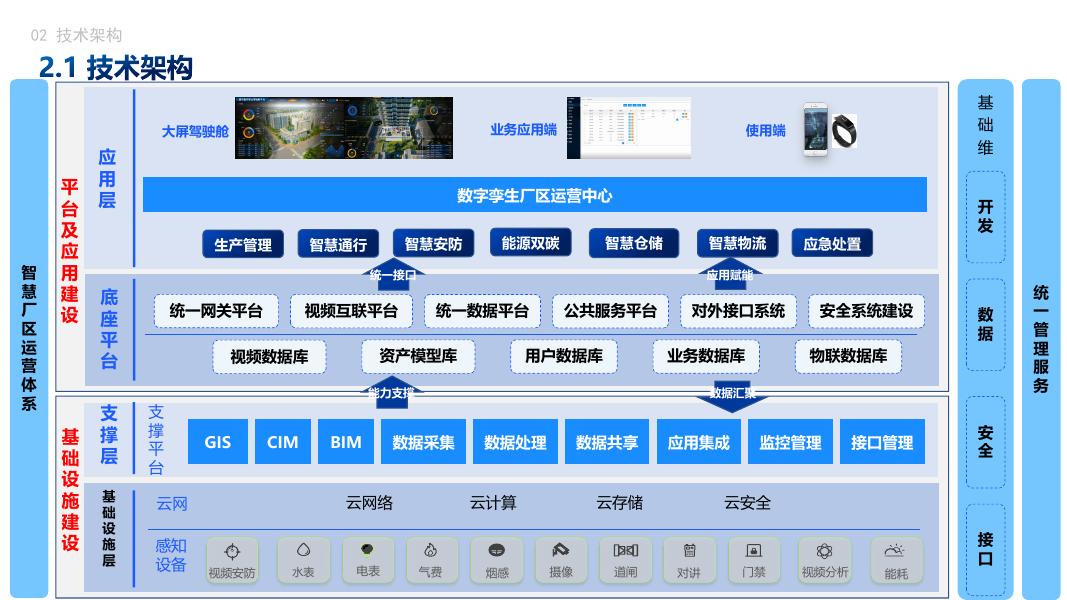This screenshot has width=1067, height=600.
Task: Select the 能耗 energy consumption icon
Action: 896,561
